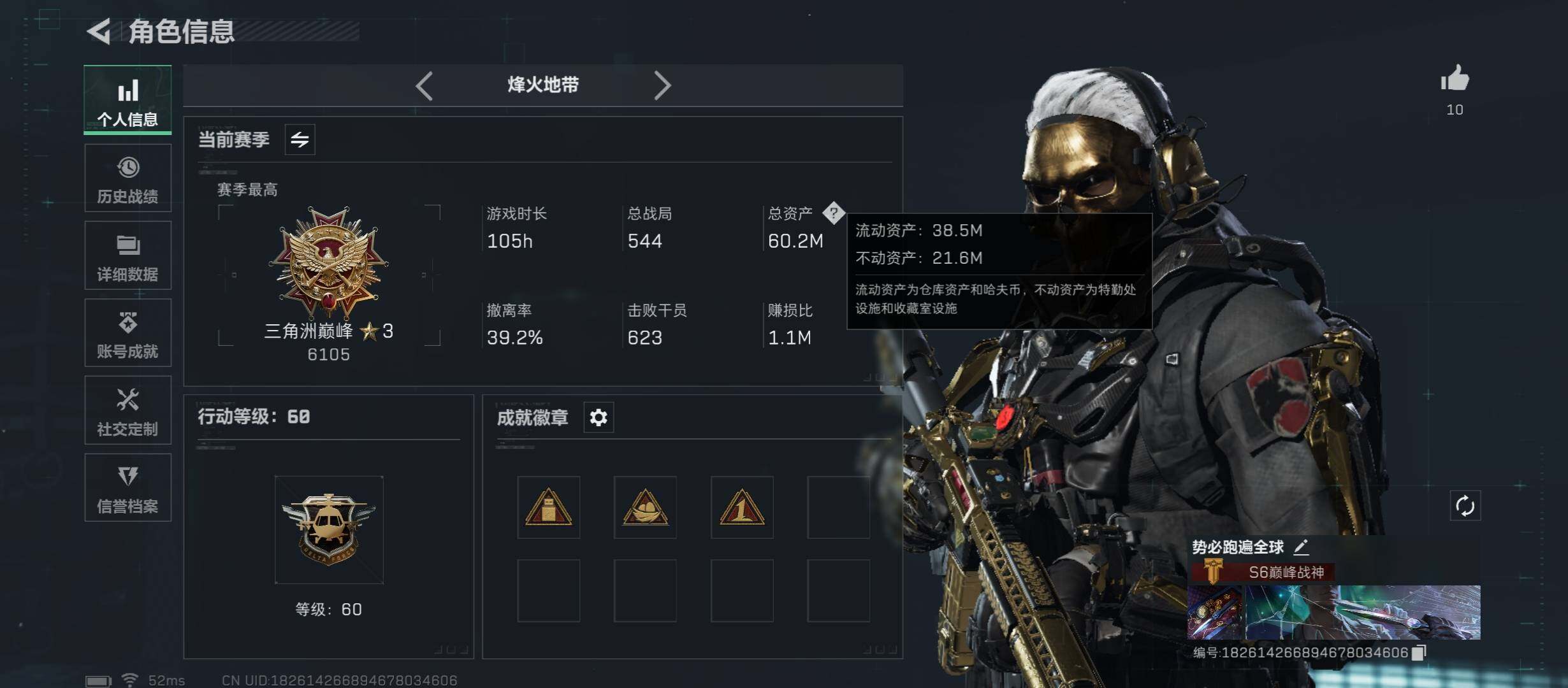Image resolution: width=1568 pixels, height=688 pixels.
Task: Click the thumbs-up like icon
Action: 1455,79
